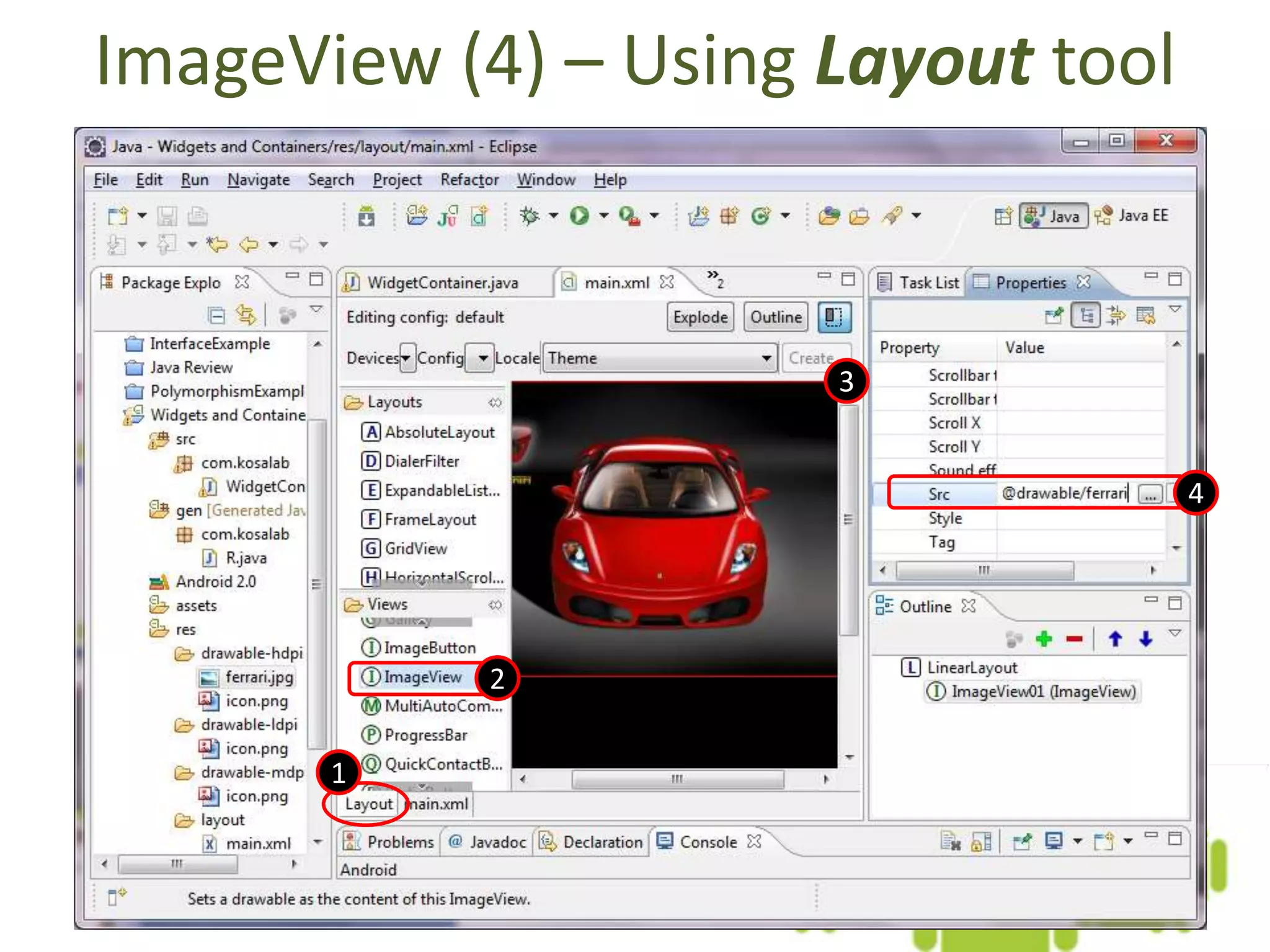Toggle Scroll Lock in Console

(981, 842)
